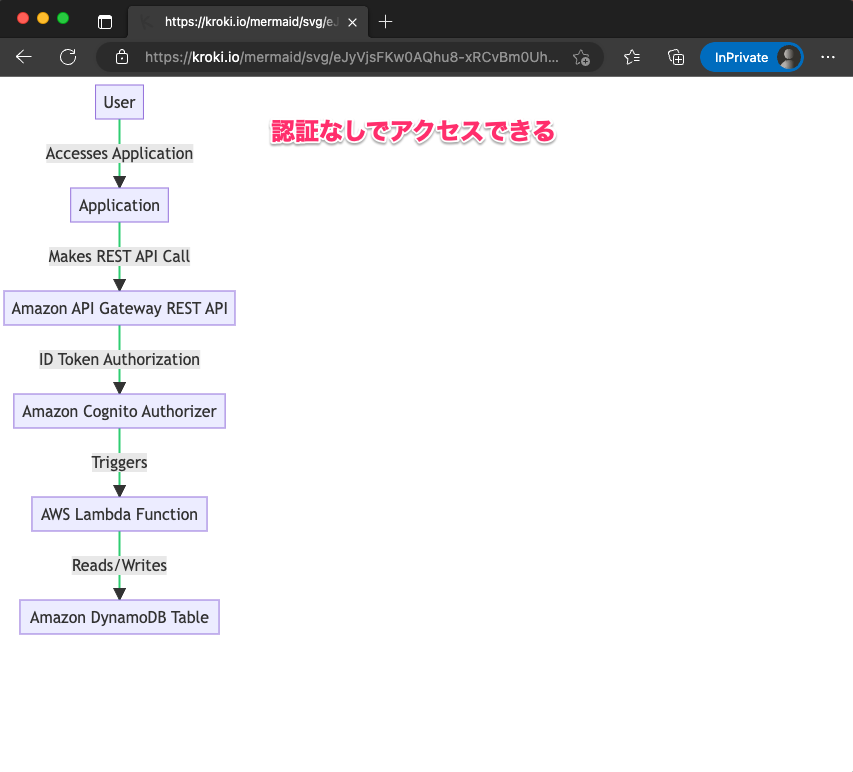The image size is (853, 772).
Task: Click the InPrivate profile button
Action: pyautogui.click(x=751, y=57)
